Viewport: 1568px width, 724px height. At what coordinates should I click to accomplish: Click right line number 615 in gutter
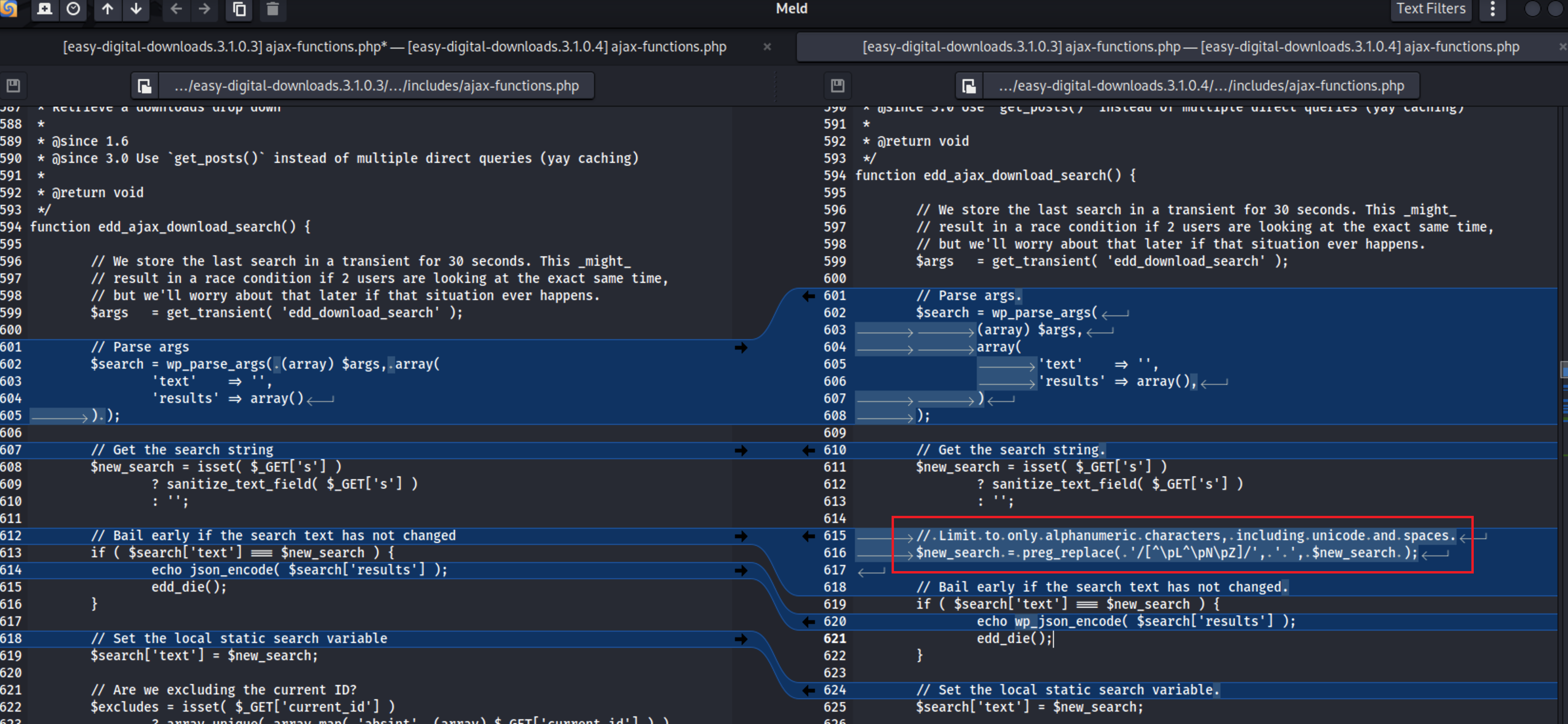pos(834,536)
